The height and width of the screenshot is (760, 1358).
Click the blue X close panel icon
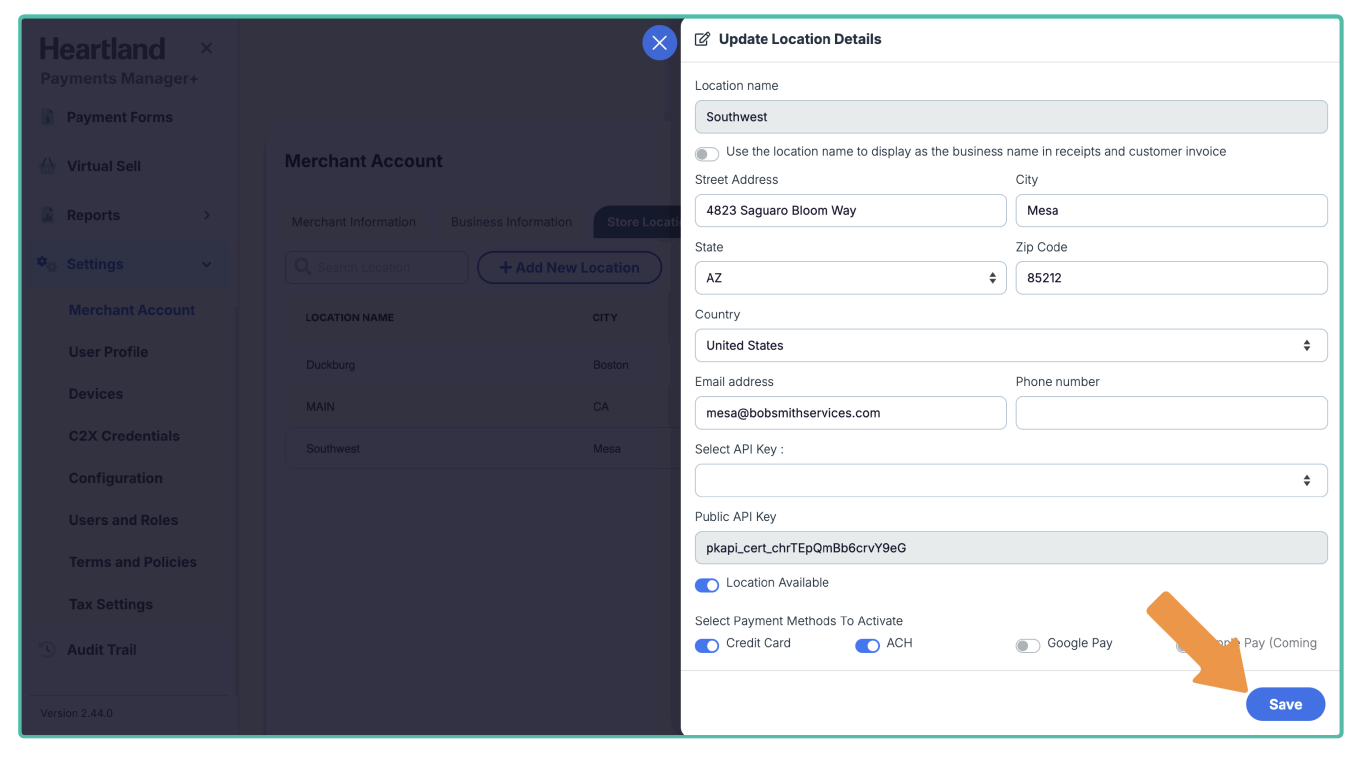point(659,43)
